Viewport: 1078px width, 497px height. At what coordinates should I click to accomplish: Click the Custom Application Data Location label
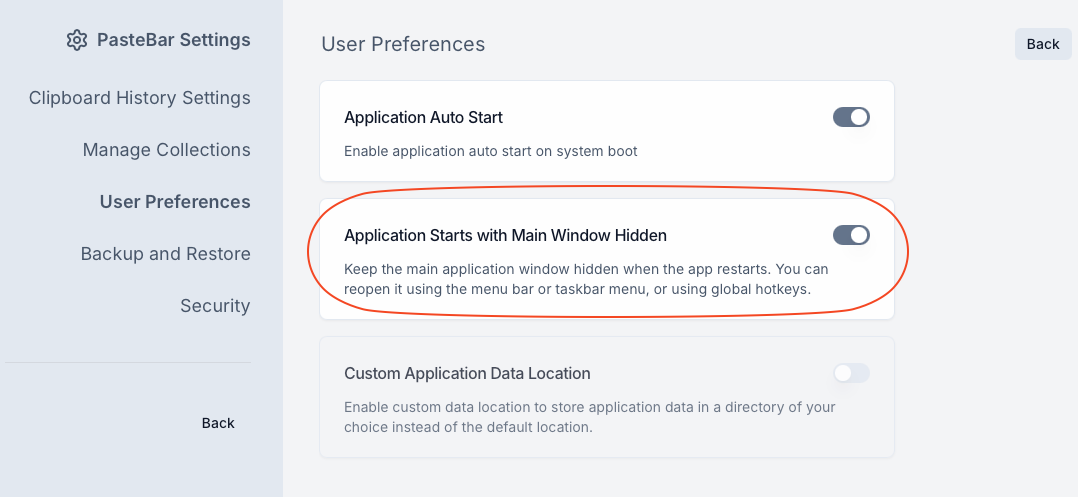[x=467, y=373]
